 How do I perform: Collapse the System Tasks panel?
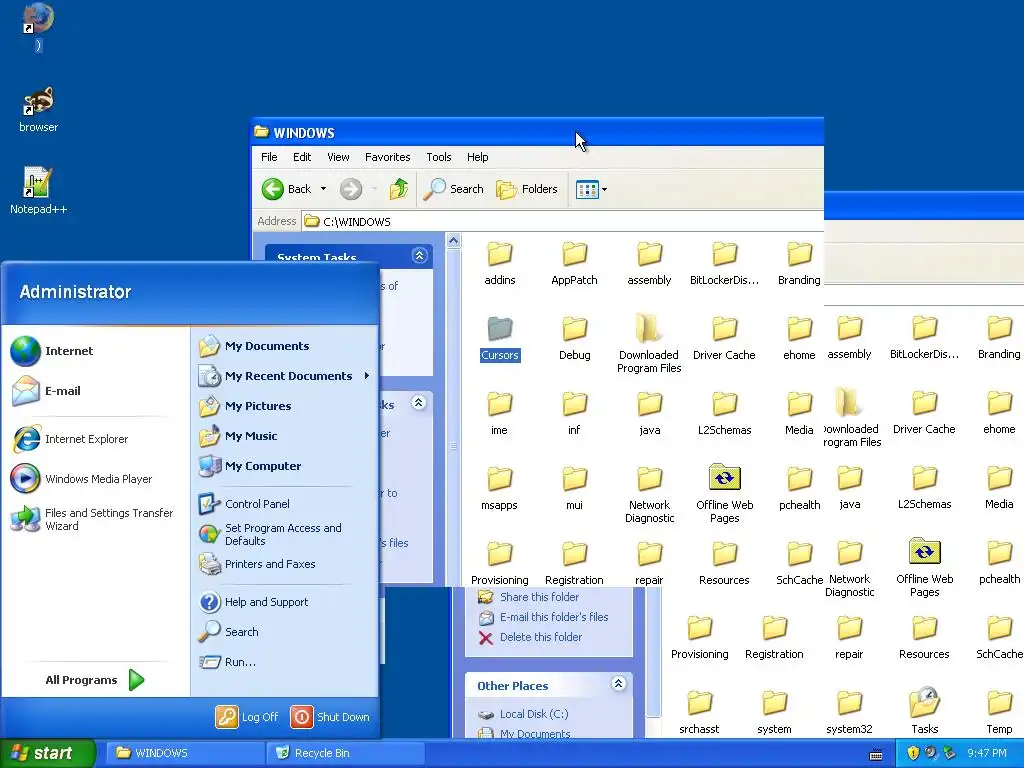420,255
